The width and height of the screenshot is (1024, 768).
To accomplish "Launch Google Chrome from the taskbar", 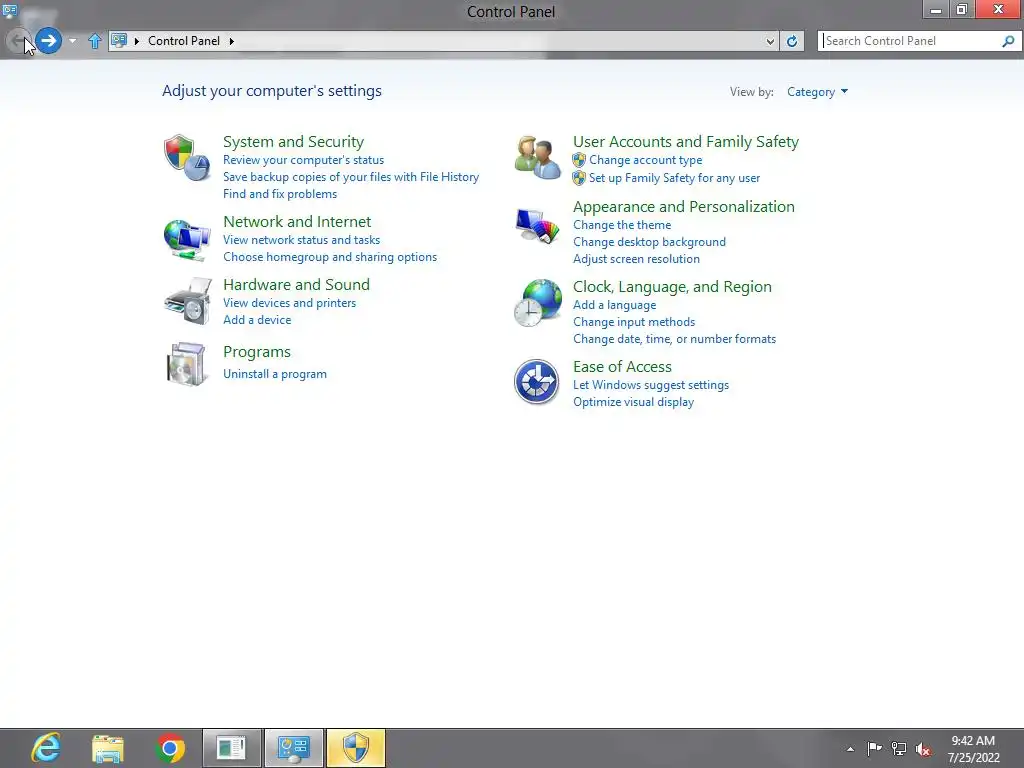I will coord(170,748).
